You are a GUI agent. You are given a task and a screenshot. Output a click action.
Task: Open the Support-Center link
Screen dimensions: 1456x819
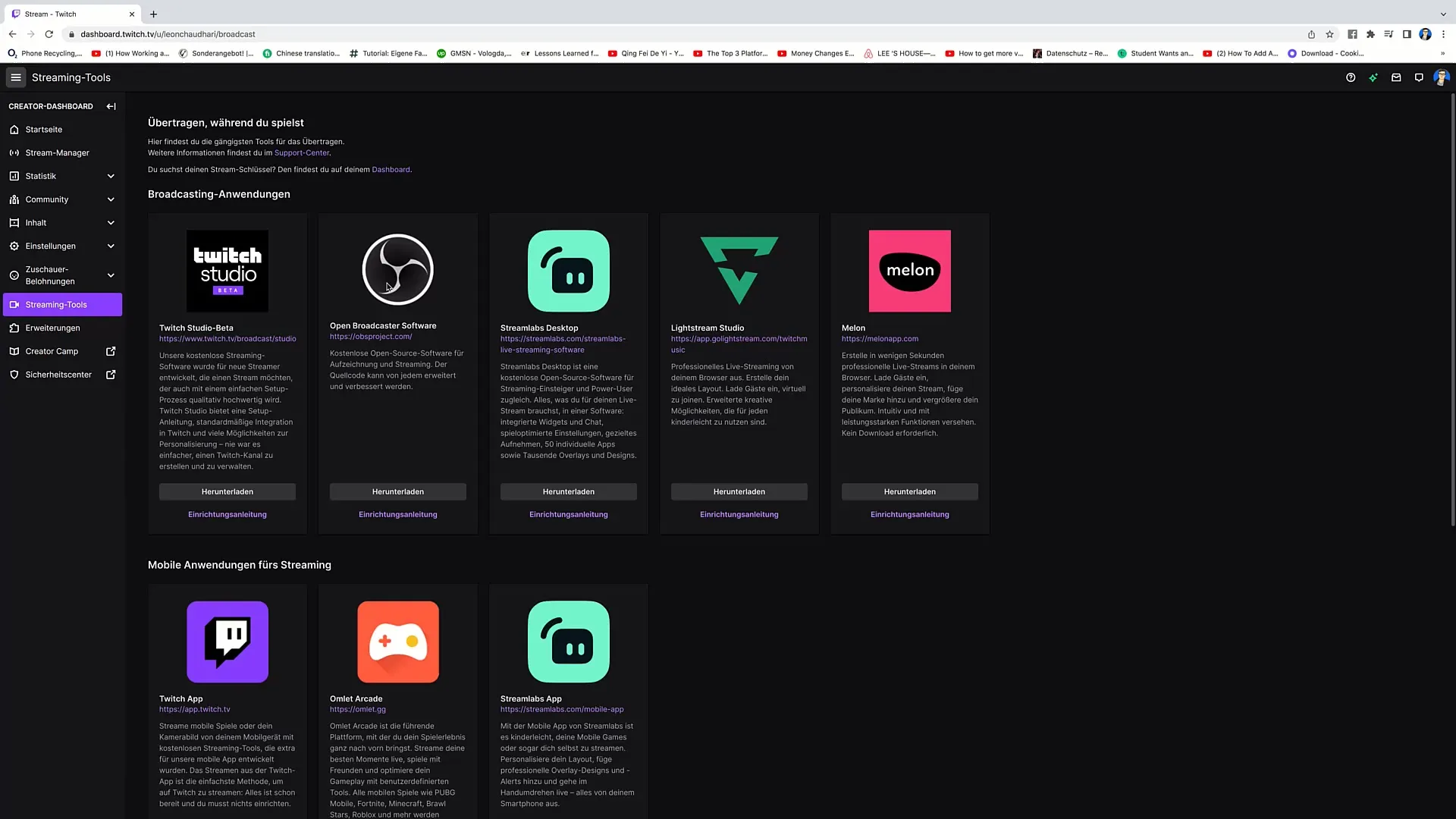point(302,152)
